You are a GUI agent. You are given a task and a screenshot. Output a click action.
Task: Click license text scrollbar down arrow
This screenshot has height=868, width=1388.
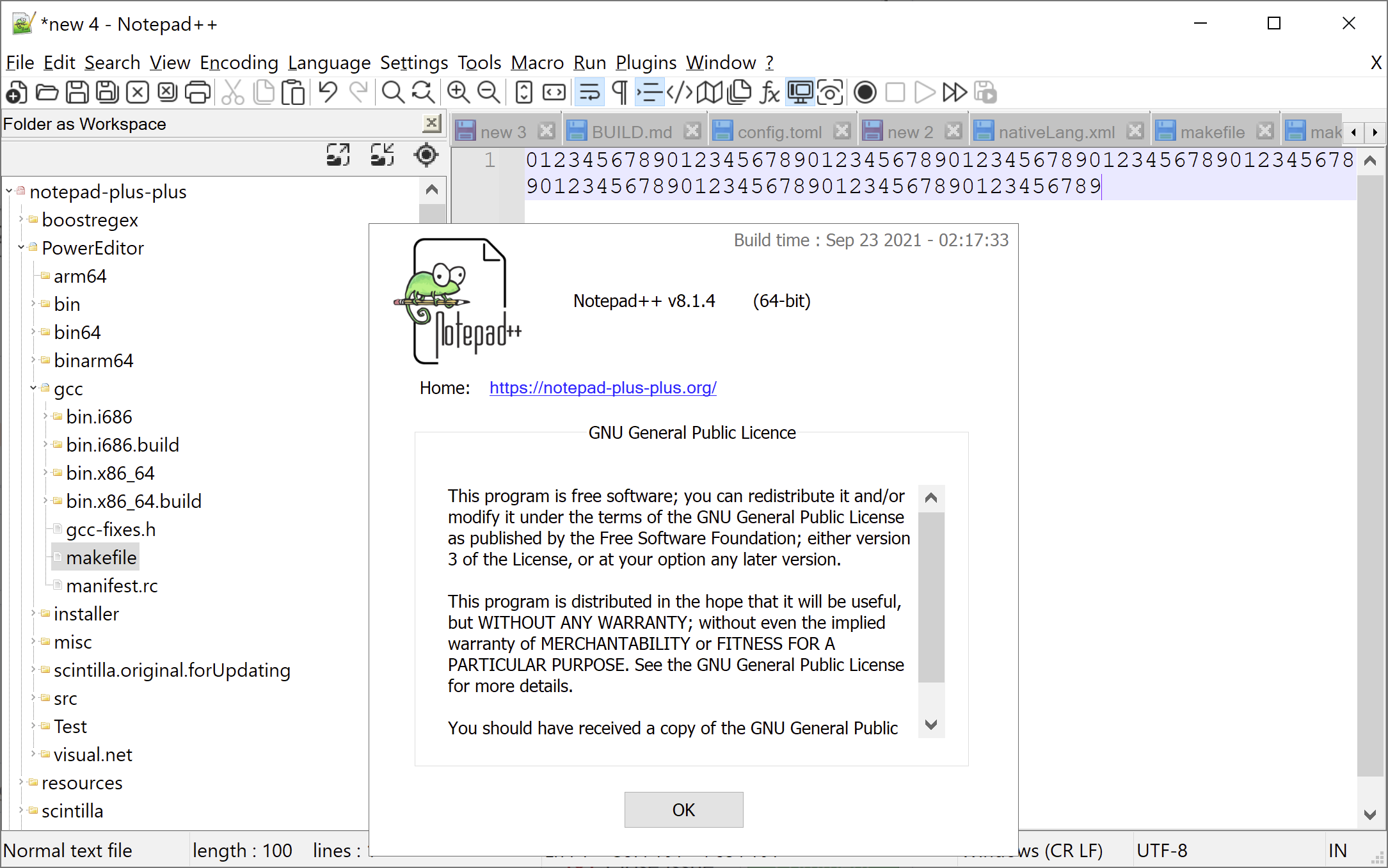click(931, 725)
